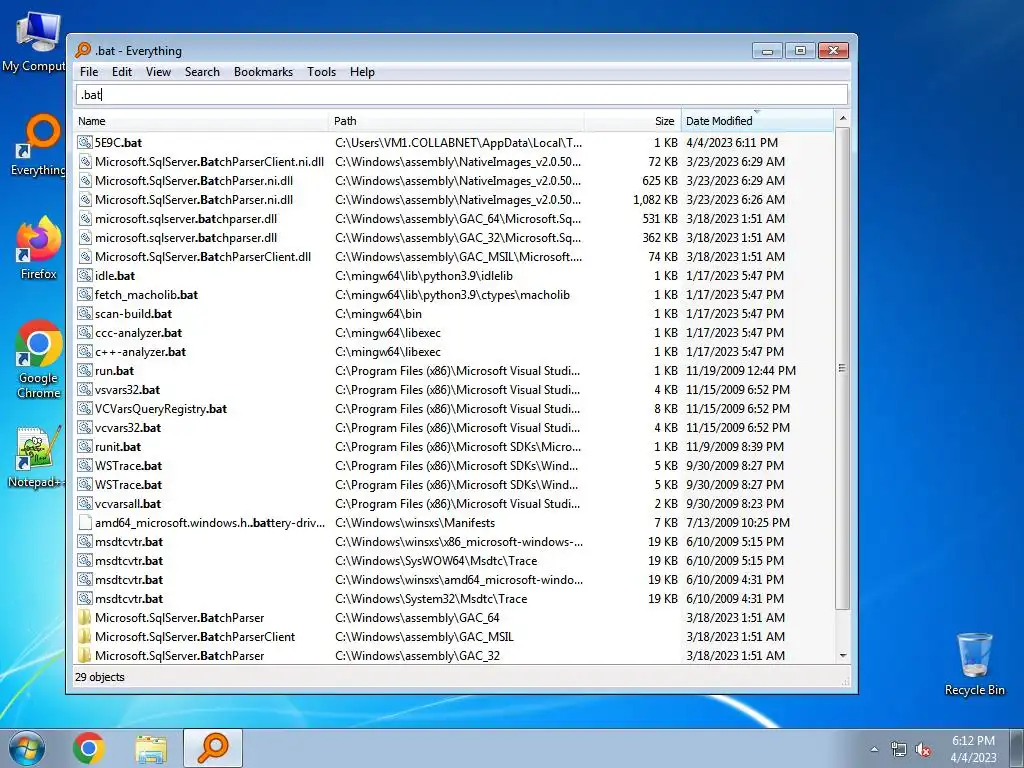The image size is (1024, 768).
Task: Click the path C:\mingw64\bin
Action: pyautogui.click(x=378, y=313)
